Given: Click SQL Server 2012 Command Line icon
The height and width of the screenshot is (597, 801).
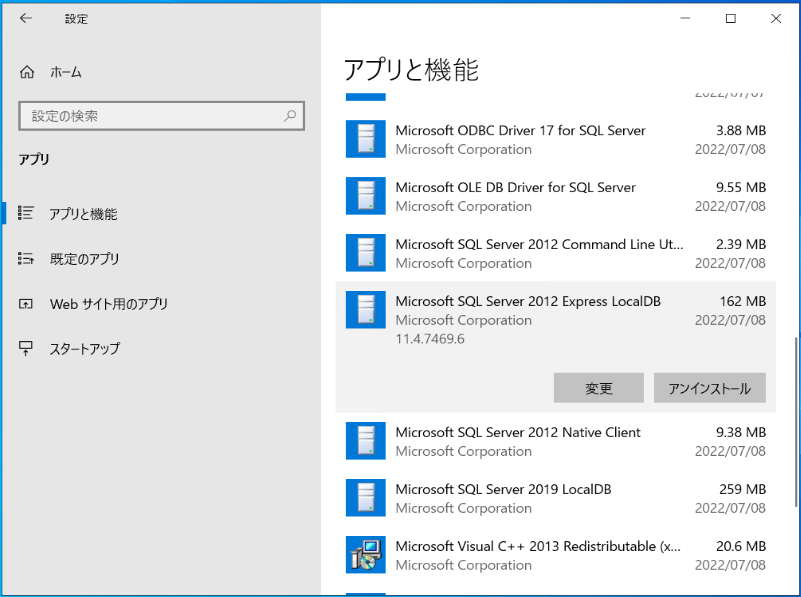Looking at the screenshot, I should (365, 253).
